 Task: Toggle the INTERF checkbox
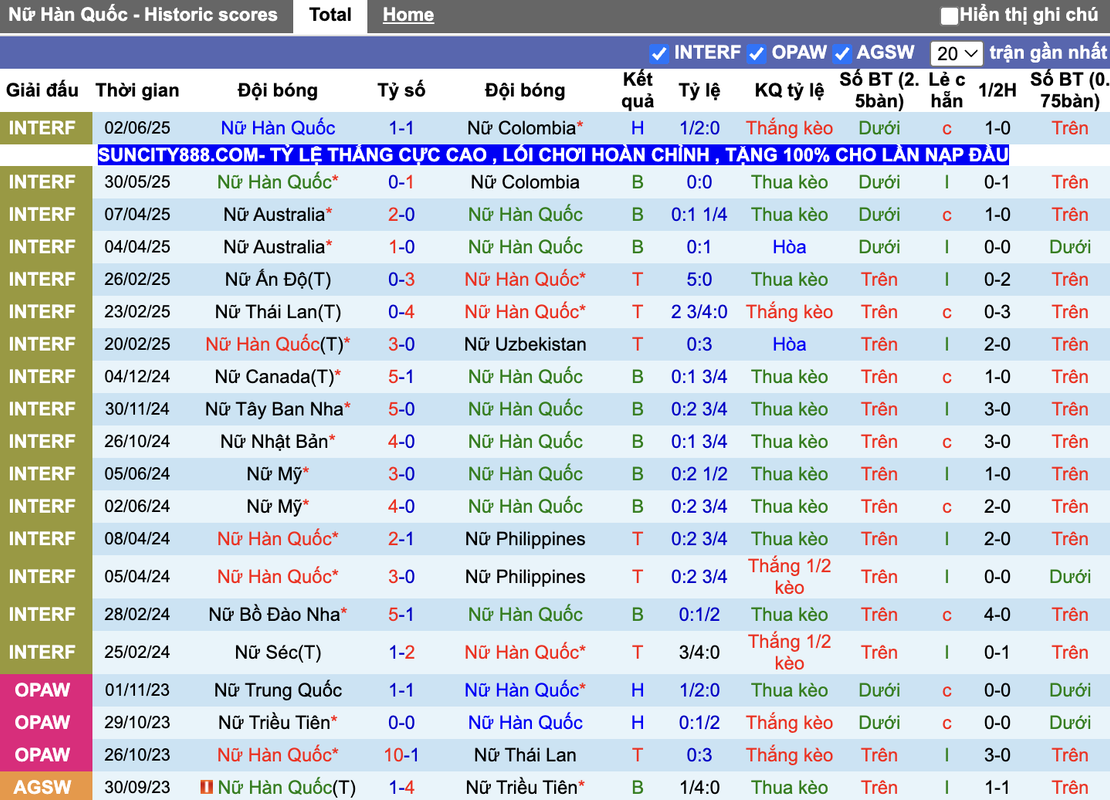659,53
